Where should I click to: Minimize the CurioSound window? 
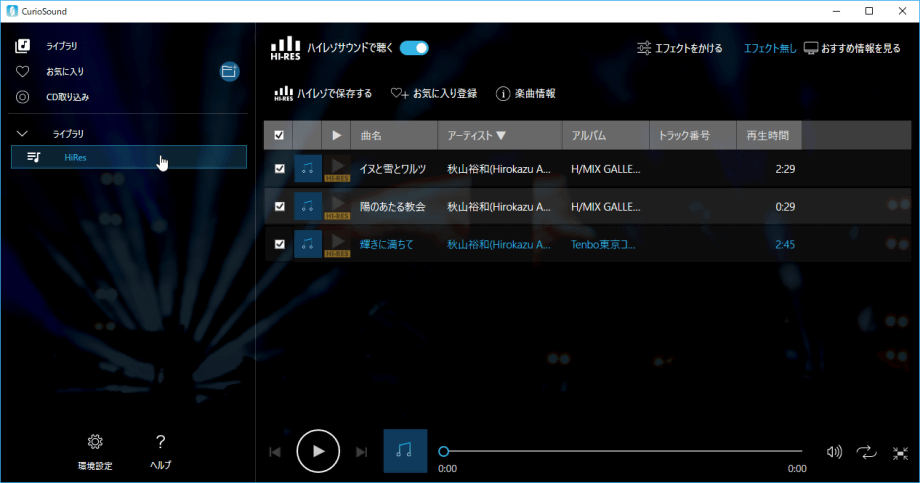click(836, 11)
